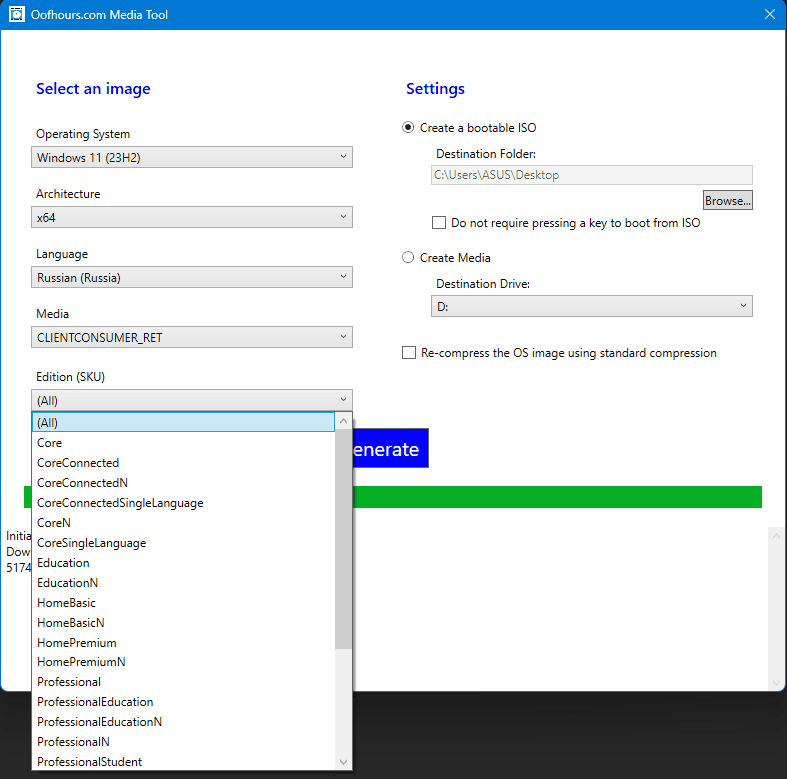Select HomePremium from the edition list

pos(76,643)
